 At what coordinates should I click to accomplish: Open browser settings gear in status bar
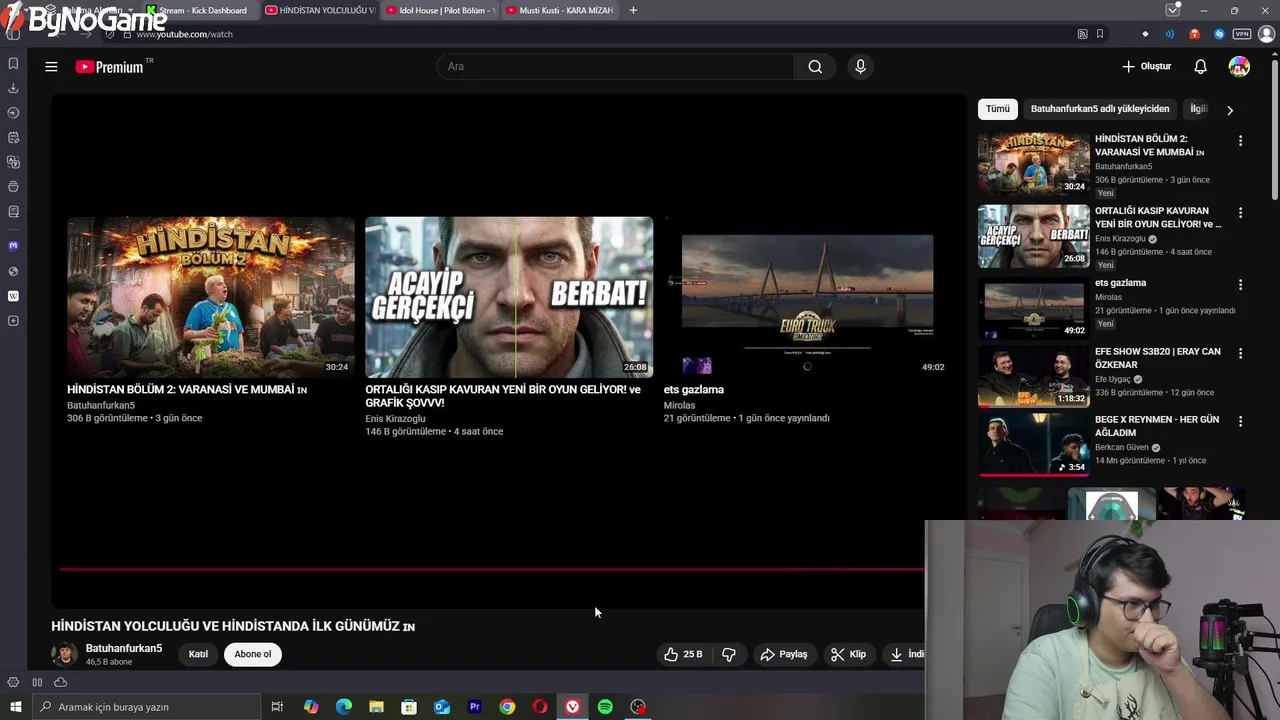(13, 682)
